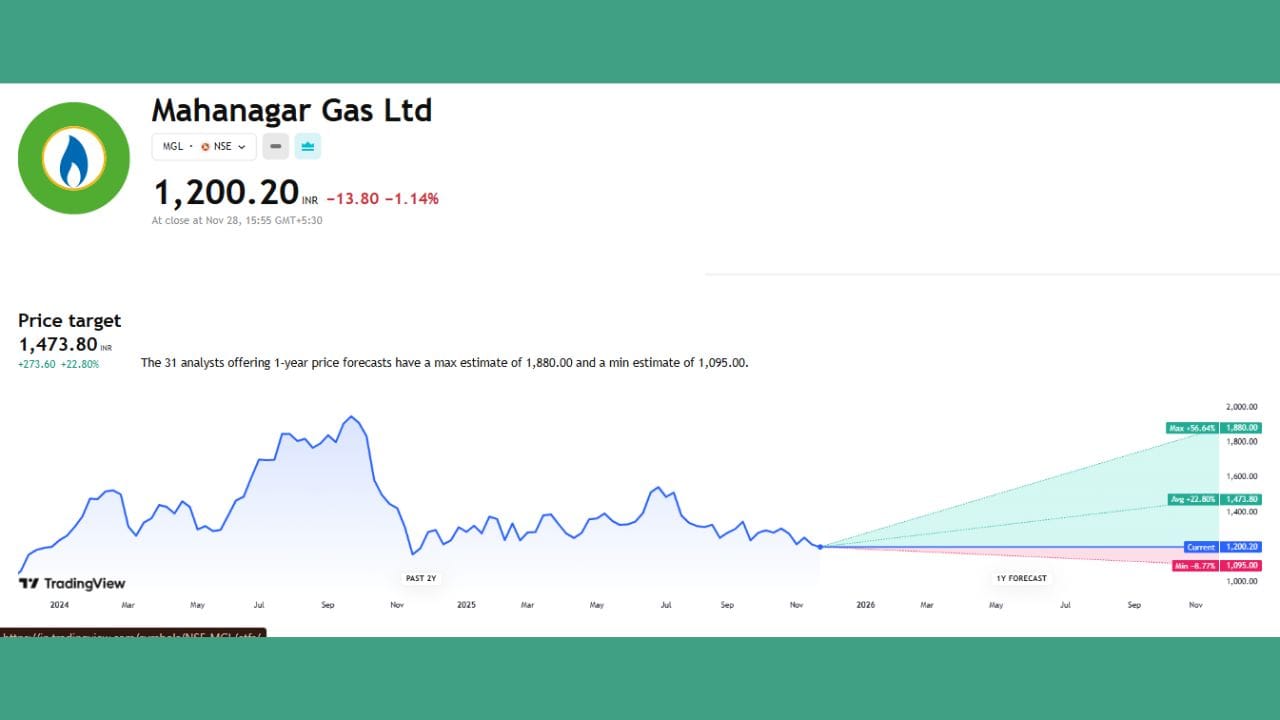The height and width of the screenshot is (720, 1280).
Task: Click the minus icon beside the symbol selector
Action: coord(276,146)
